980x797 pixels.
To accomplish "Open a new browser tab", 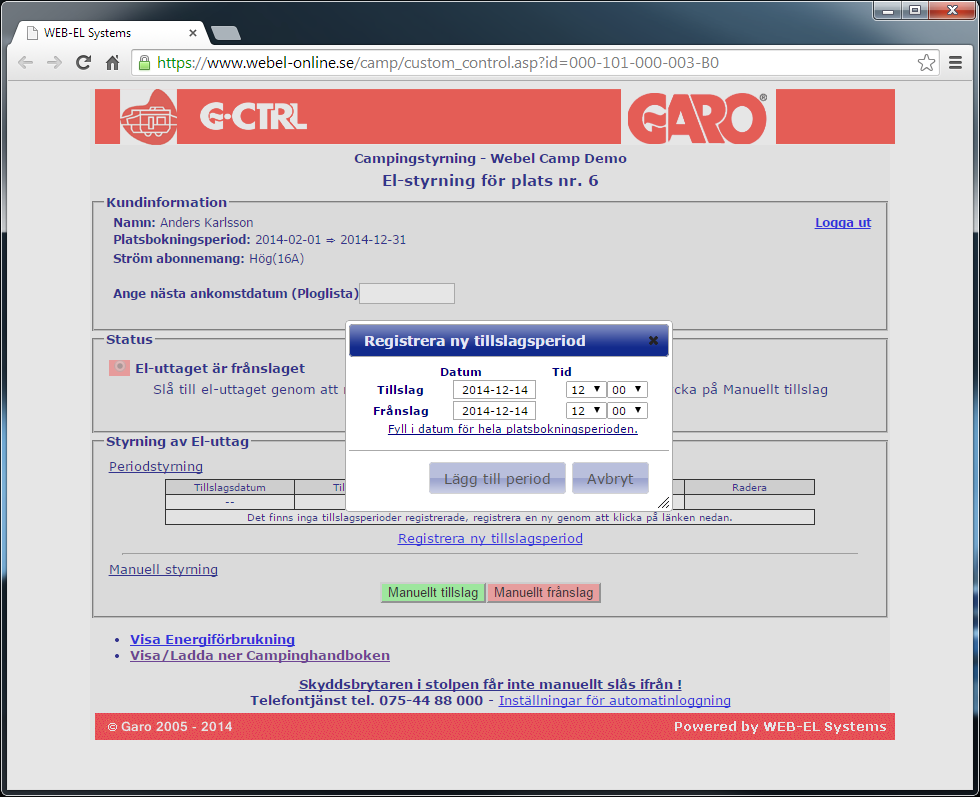I will pos(226,33).
